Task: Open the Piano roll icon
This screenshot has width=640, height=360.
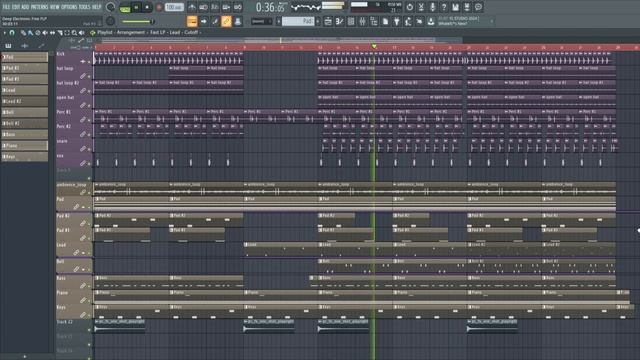Action: pos(339,21)
